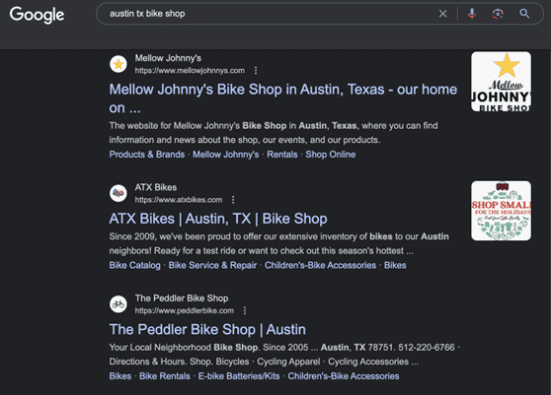Open the Bike Rentals sitelink
The height and width of the screenshot is (395, 551).
pyautogui.click(x=165, y=376)
